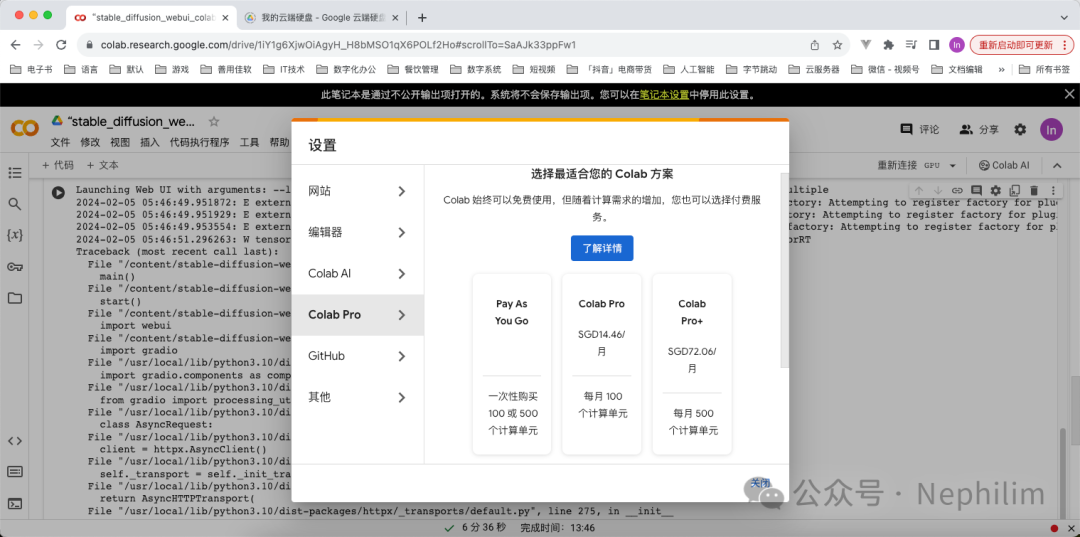This screenshot has height=537, width=1080.
Task: Open the terminal icon in sidebar
Action: tap(14, 503)
